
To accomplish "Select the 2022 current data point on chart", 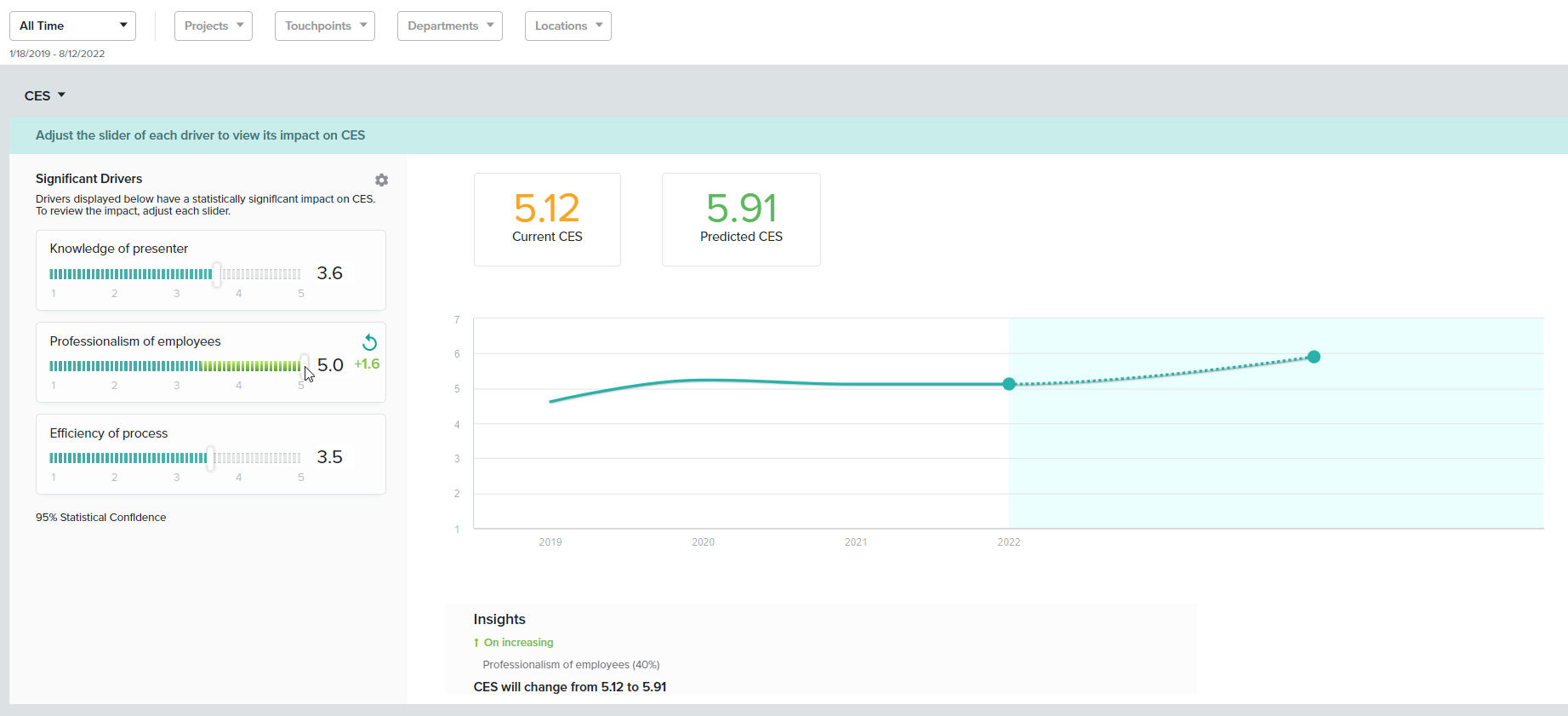I will pyautogui.click(x=1009, y=384).
